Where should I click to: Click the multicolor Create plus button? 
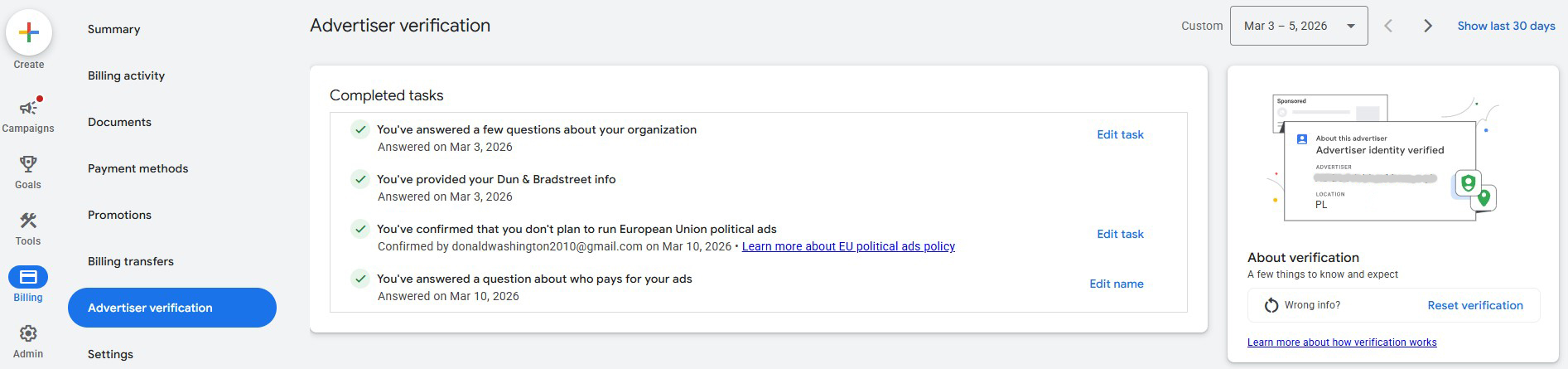click(x=29, y=33)
